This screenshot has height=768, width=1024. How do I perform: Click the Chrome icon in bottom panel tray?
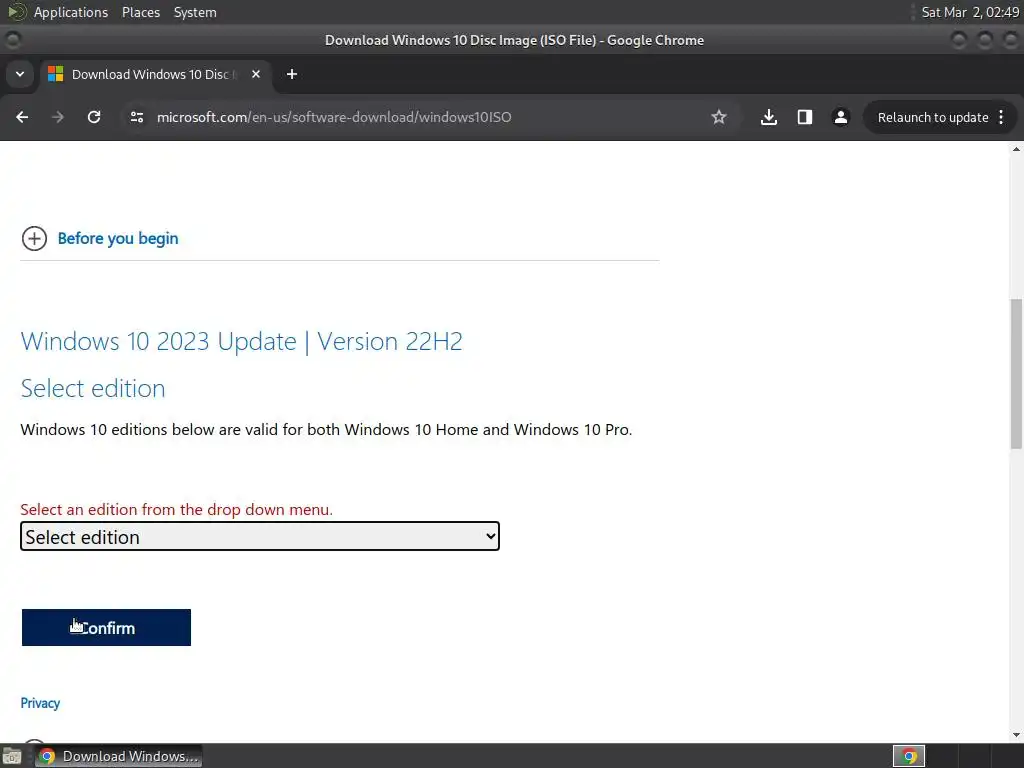pos(909,756)
